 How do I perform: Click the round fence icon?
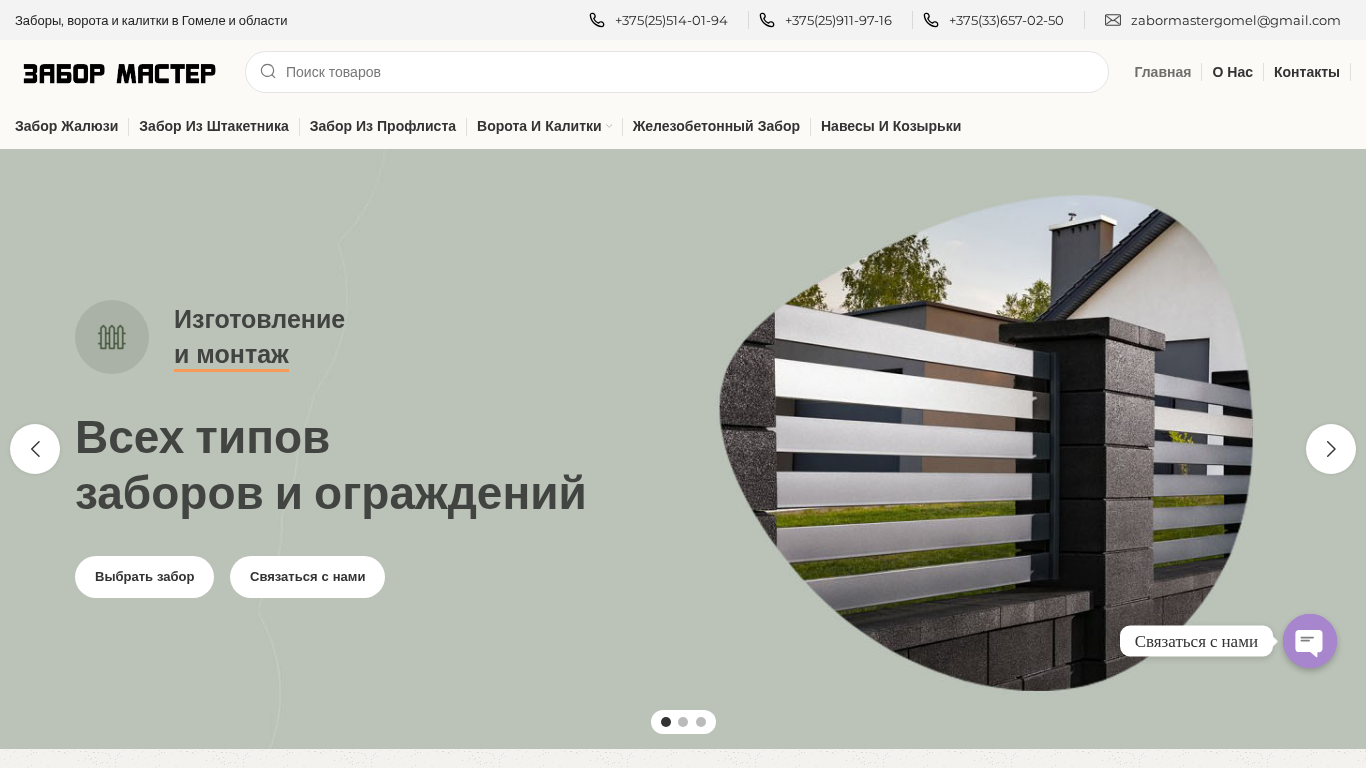pos(112,337)
